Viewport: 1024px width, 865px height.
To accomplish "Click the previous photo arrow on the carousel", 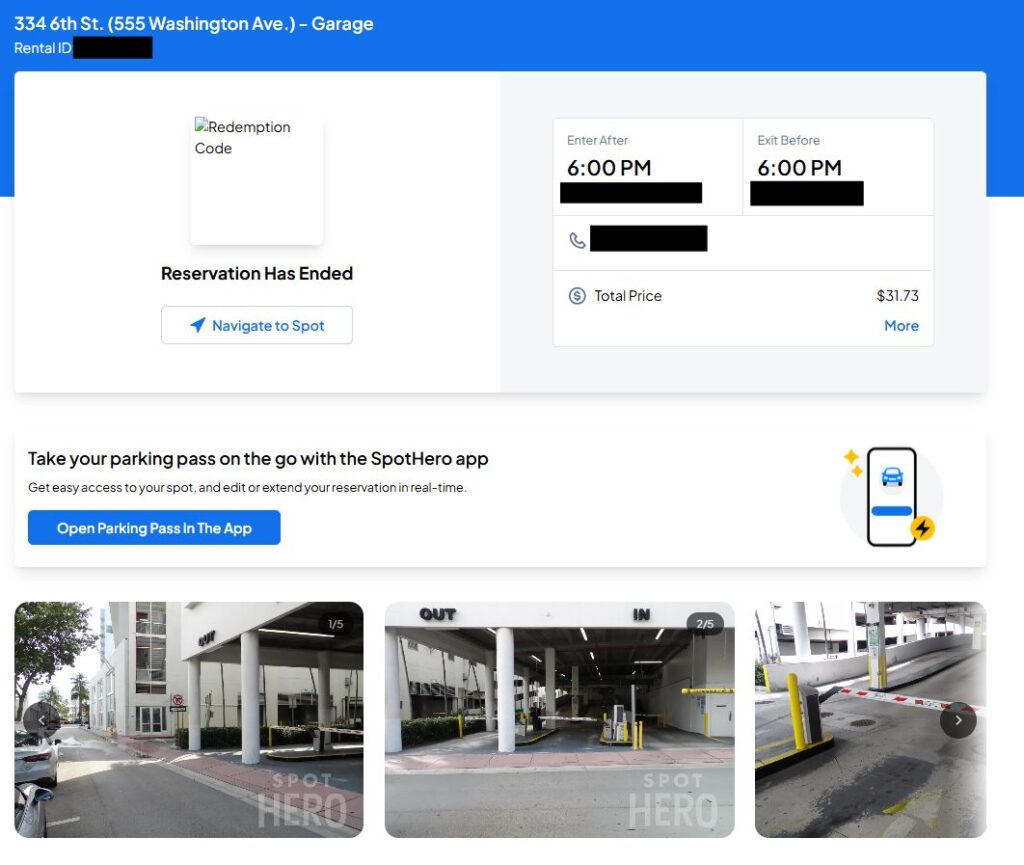I will tap(41, 719).
